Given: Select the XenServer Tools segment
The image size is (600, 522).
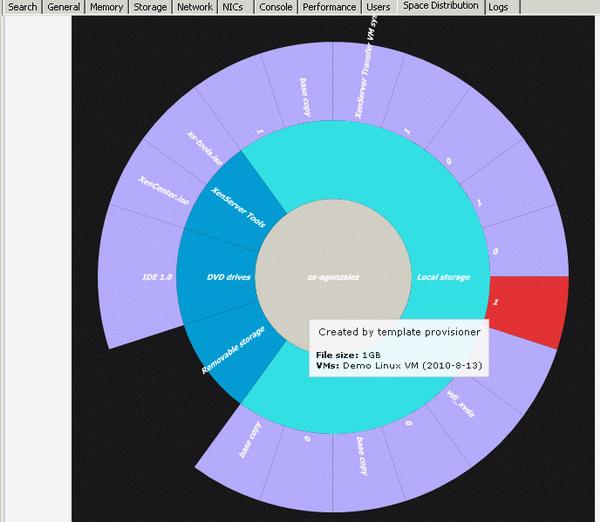Looking at the screenshot, I should click(x=238, y=207).
